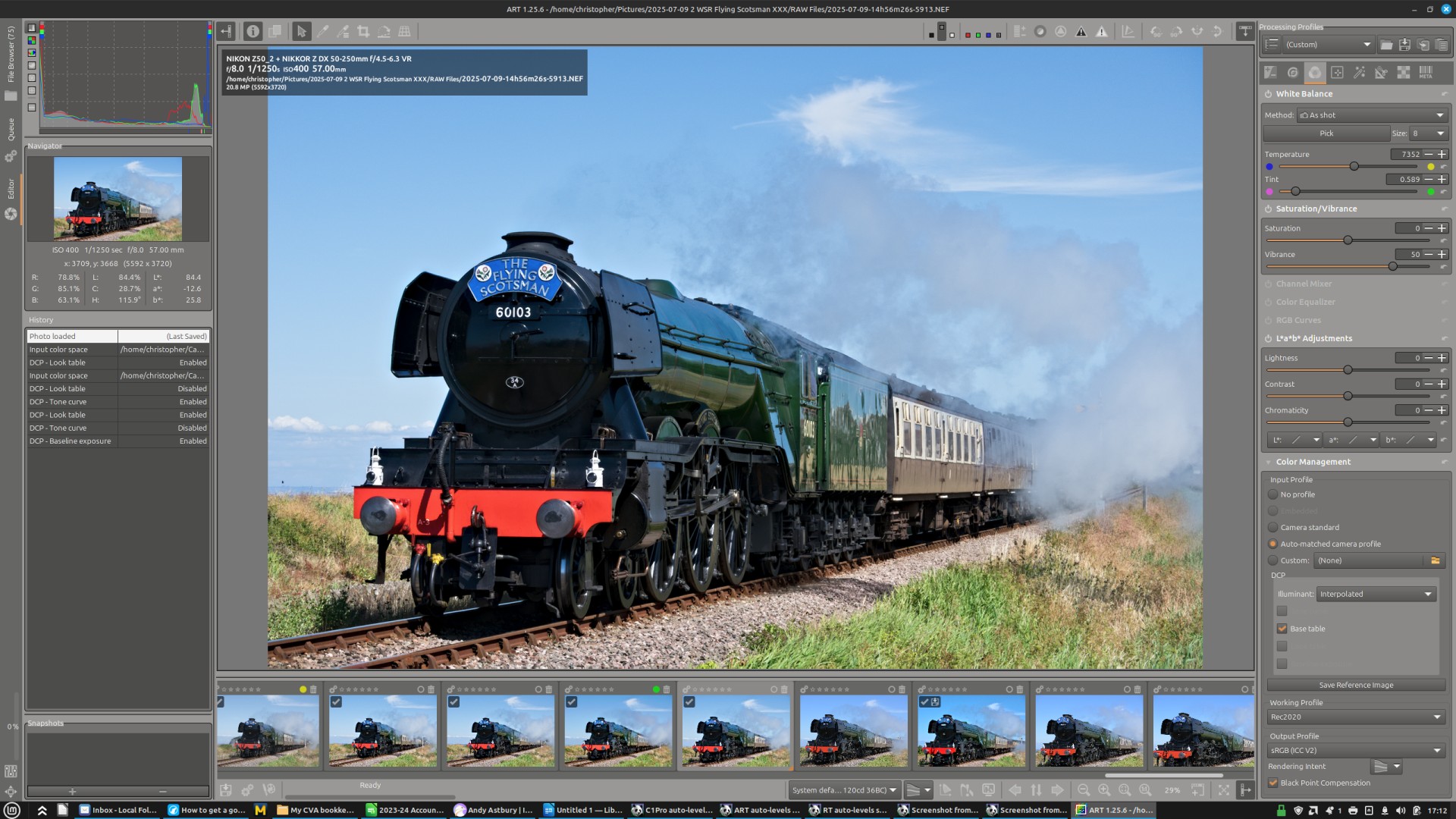Save current processing profile icon
Image resolution: width=1456 pixels, height=819 pixels.
[1404, 45]
